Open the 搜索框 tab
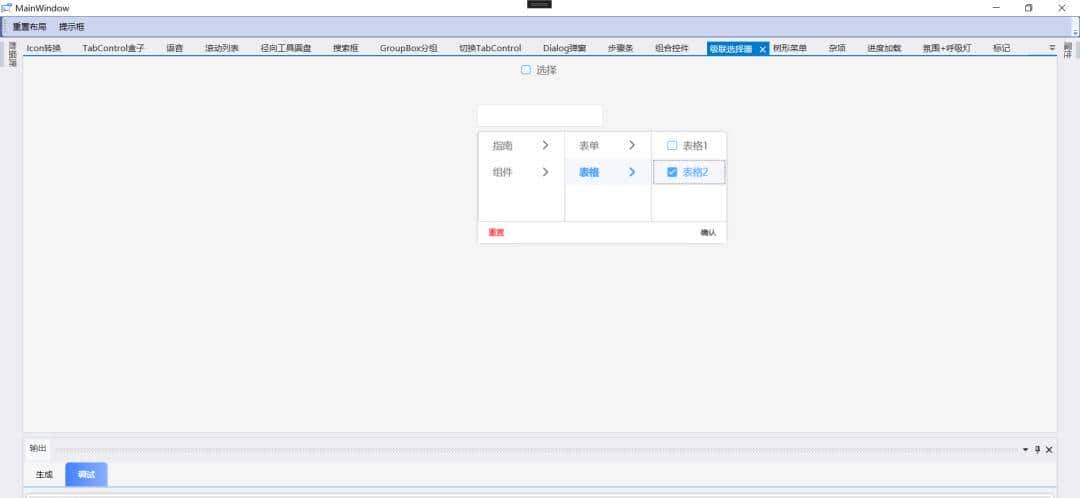 [x=346, y=48]
